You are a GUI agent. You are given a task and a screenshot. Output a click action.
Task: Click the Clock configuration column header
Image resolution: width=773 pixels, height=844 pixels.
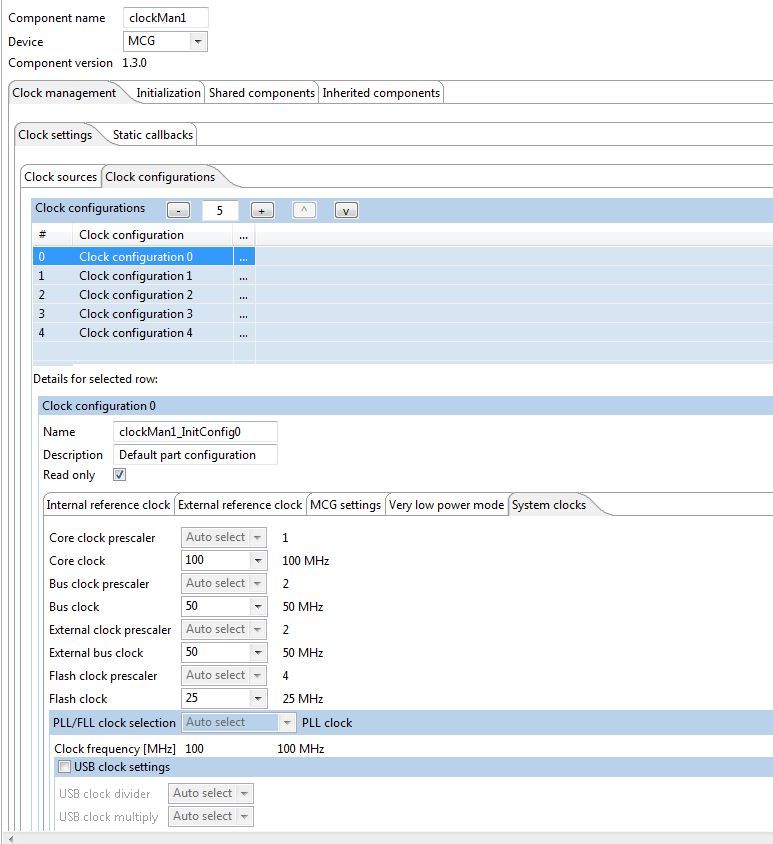tap(152, 235)
